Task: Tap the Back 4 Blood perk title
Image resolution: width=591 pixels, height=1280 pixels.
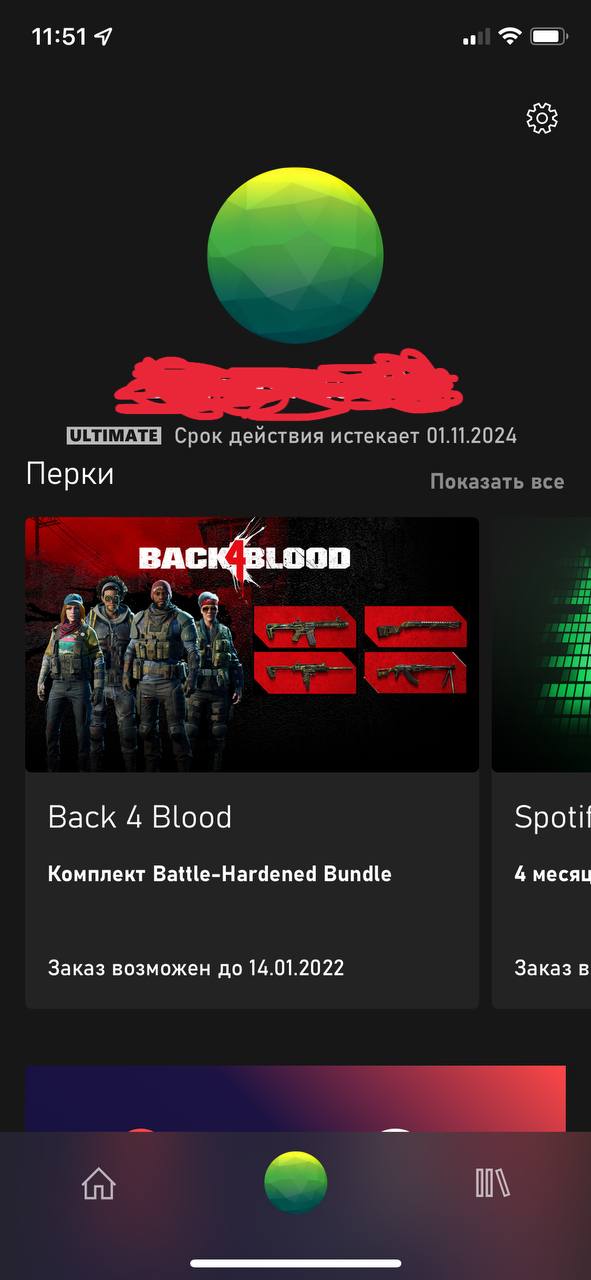Action: [140, 817]
